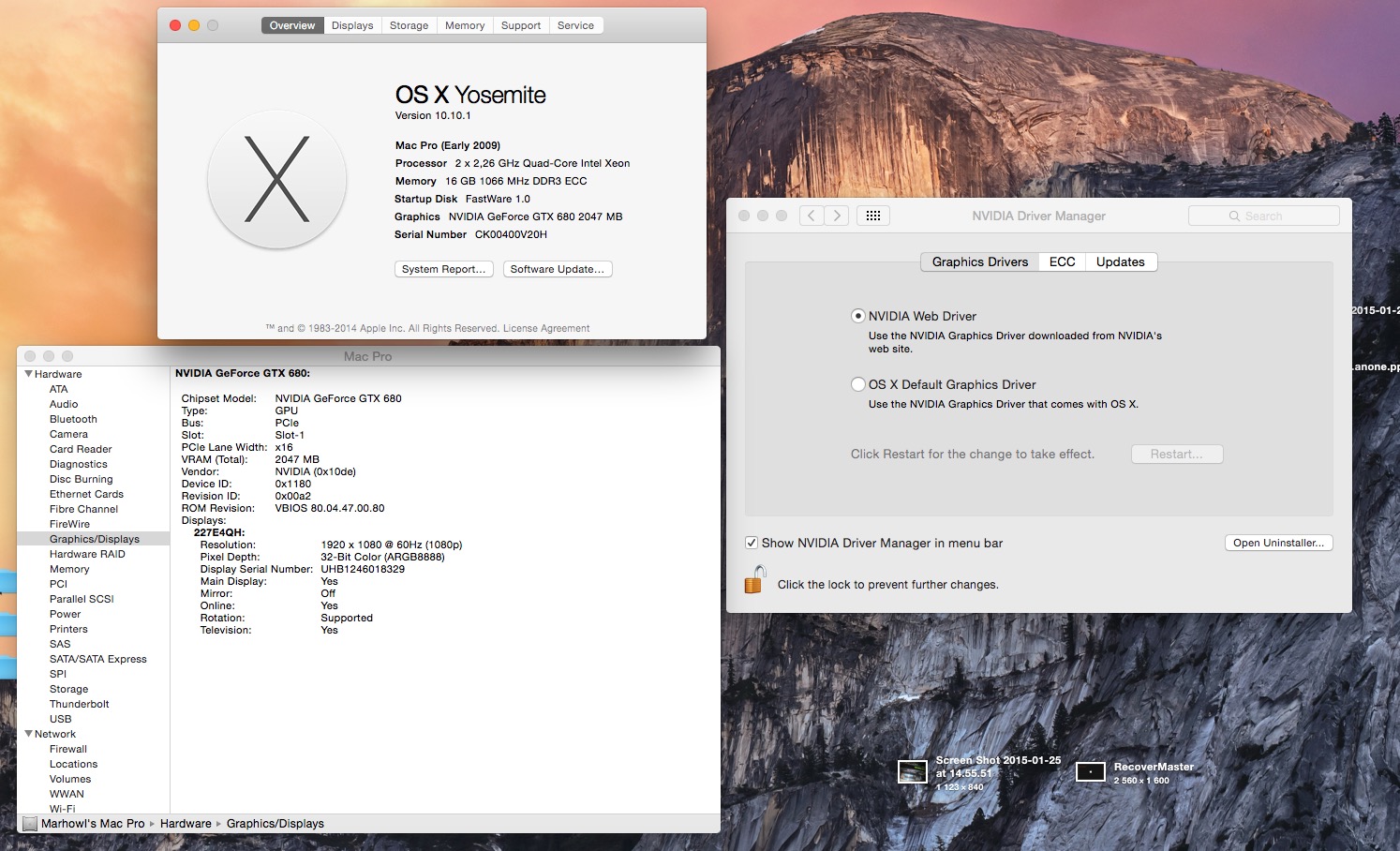Switch to the Storage tab

click(409, 25)
